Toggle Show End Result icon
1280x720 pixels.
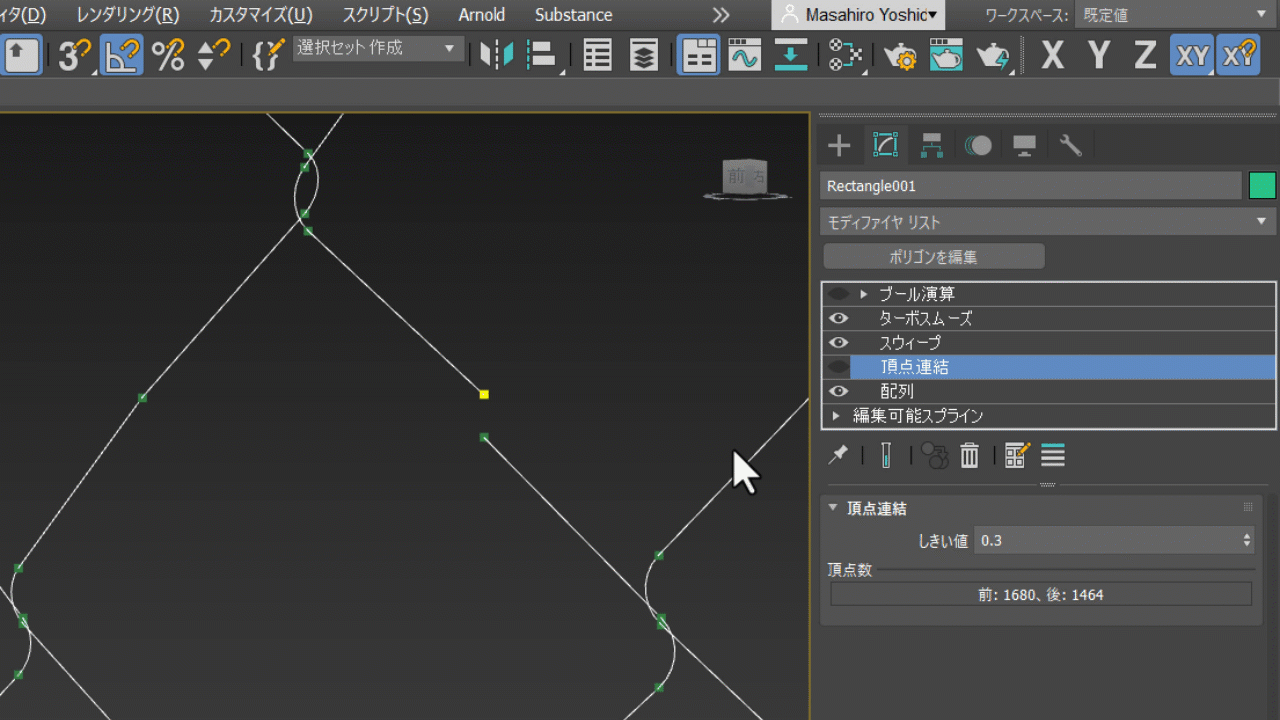[886, 456]
